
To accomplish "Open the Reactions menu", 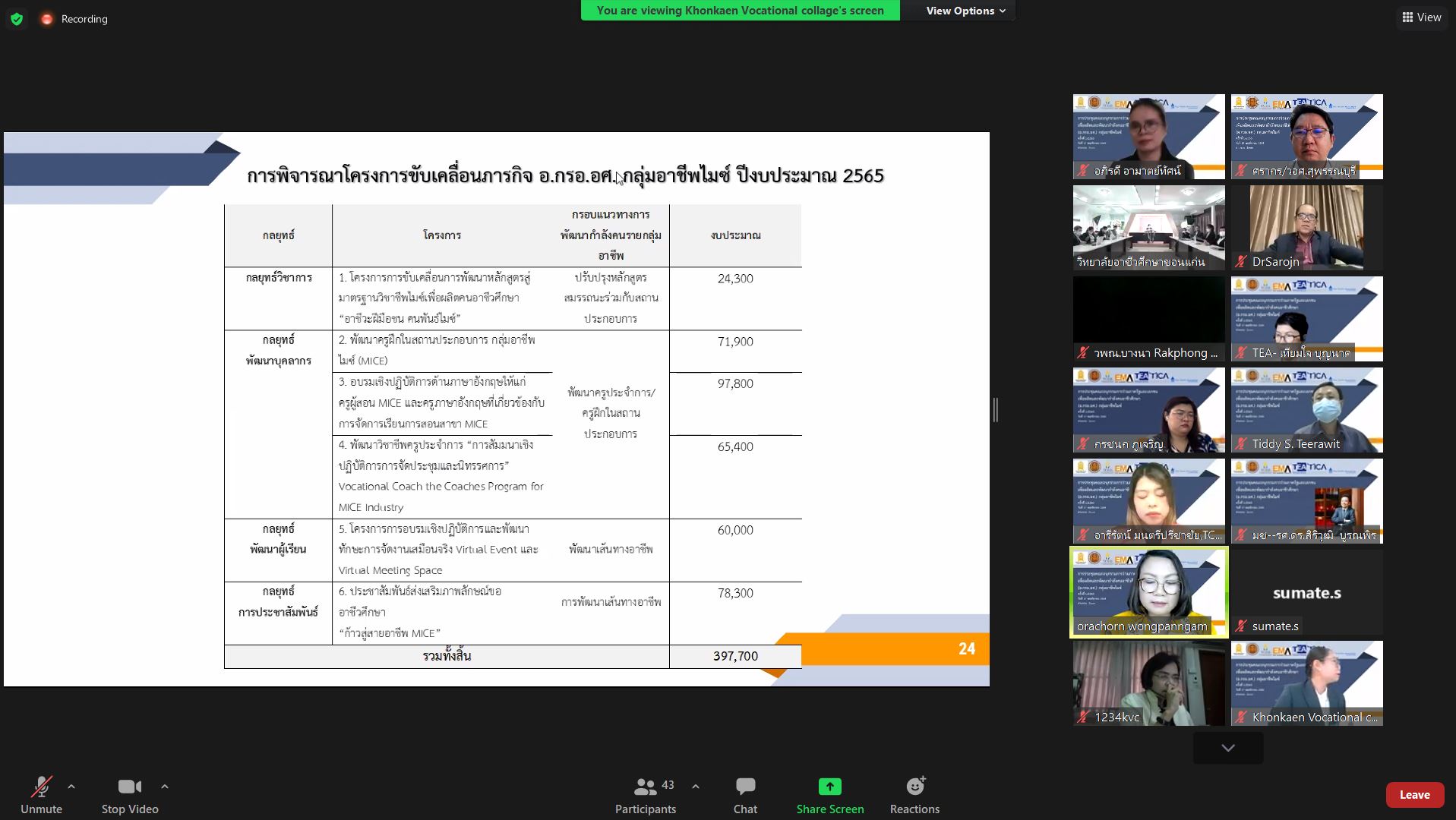I will [x=914, y=795].
